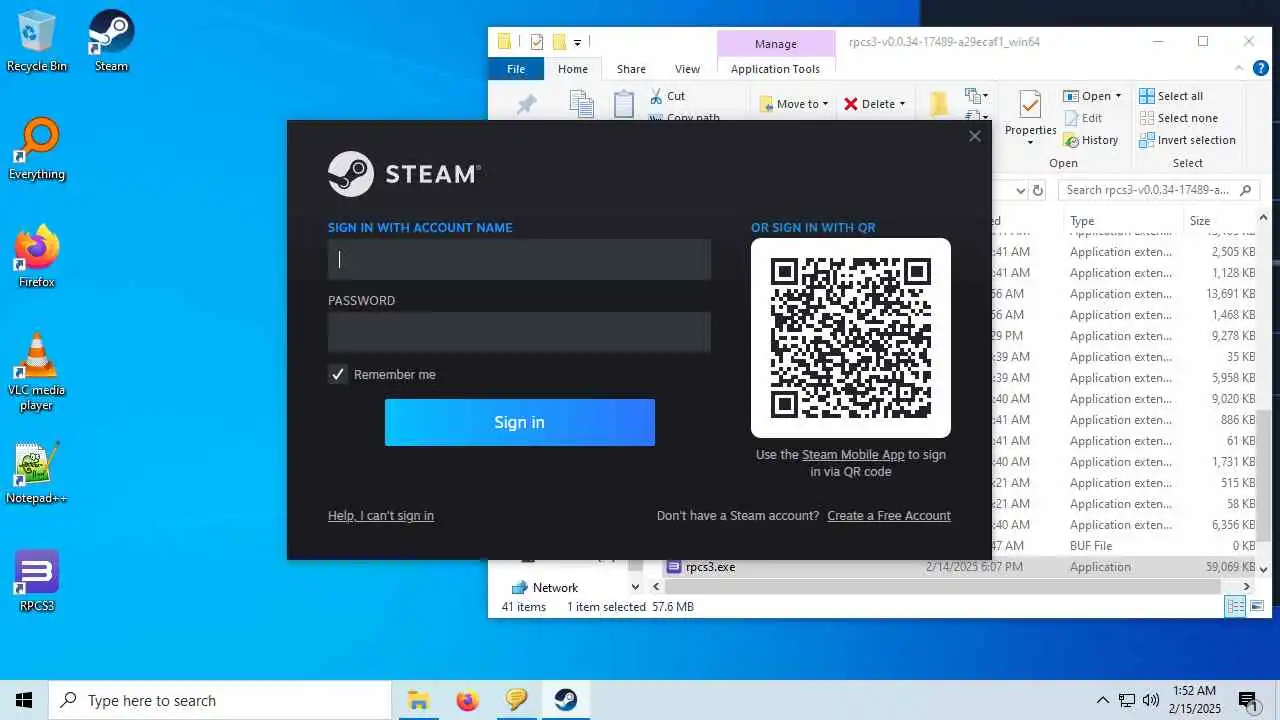Screen dimensions: 1280x720
Task: Open the Delete dropdown arrow
Action: click(902, 104)
